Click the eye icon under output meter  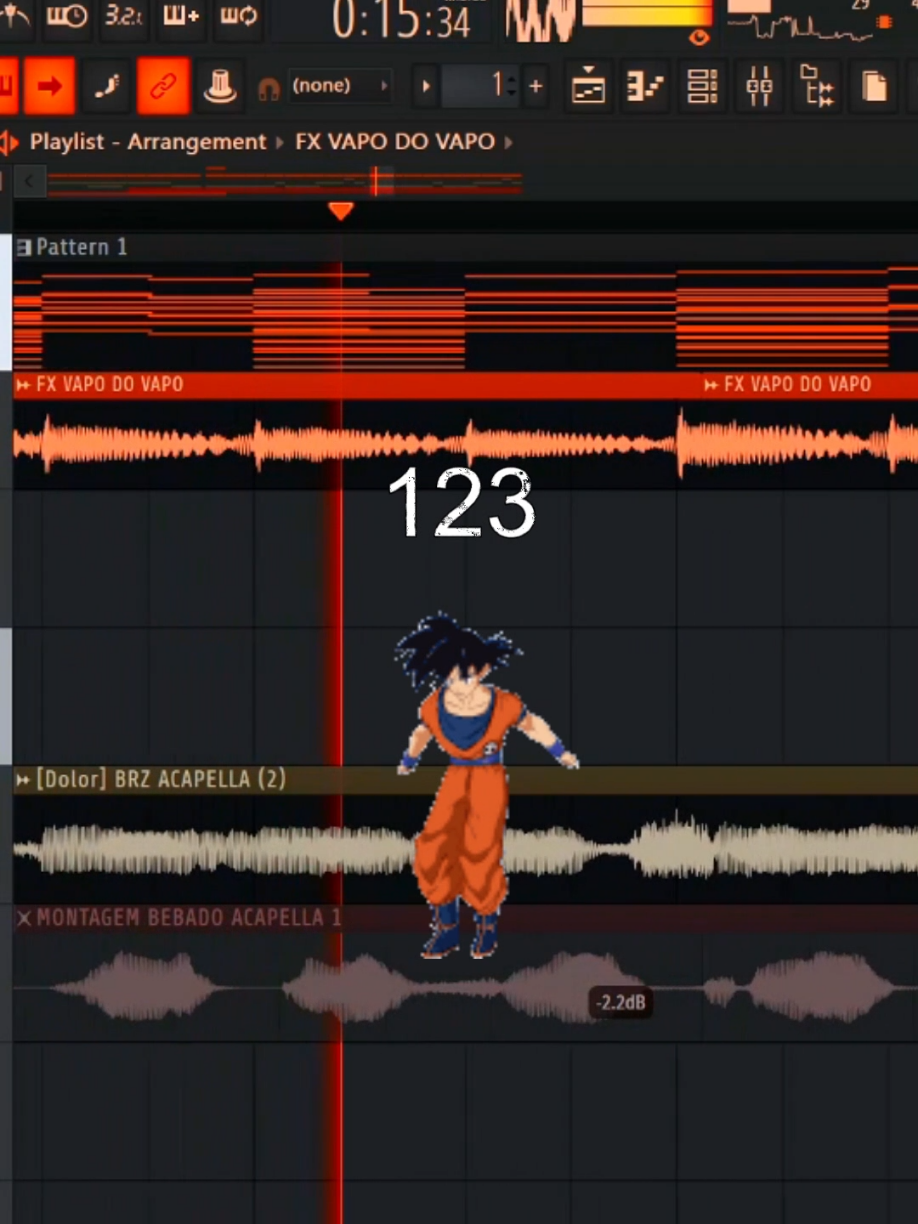tap(699, 38)
